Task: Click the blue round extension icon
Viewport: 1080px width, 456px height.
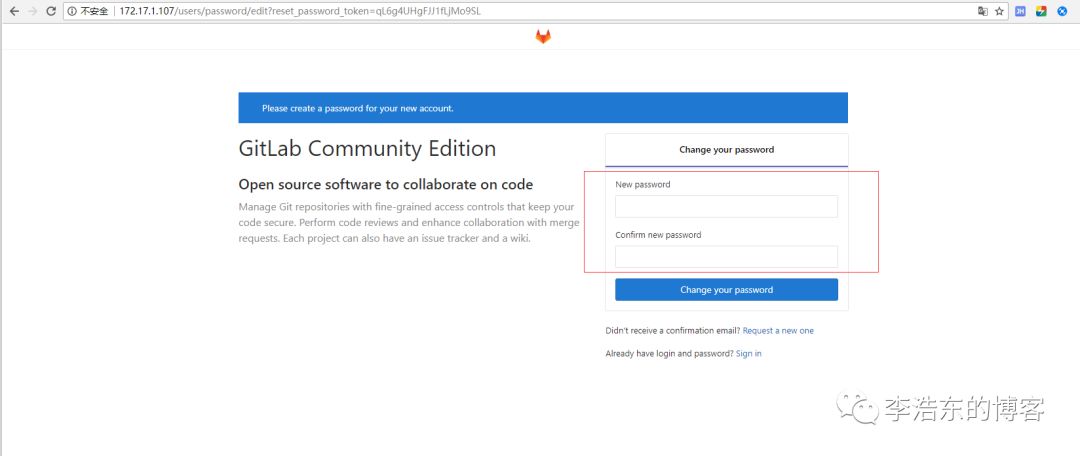Action: tap(1062, 12)
